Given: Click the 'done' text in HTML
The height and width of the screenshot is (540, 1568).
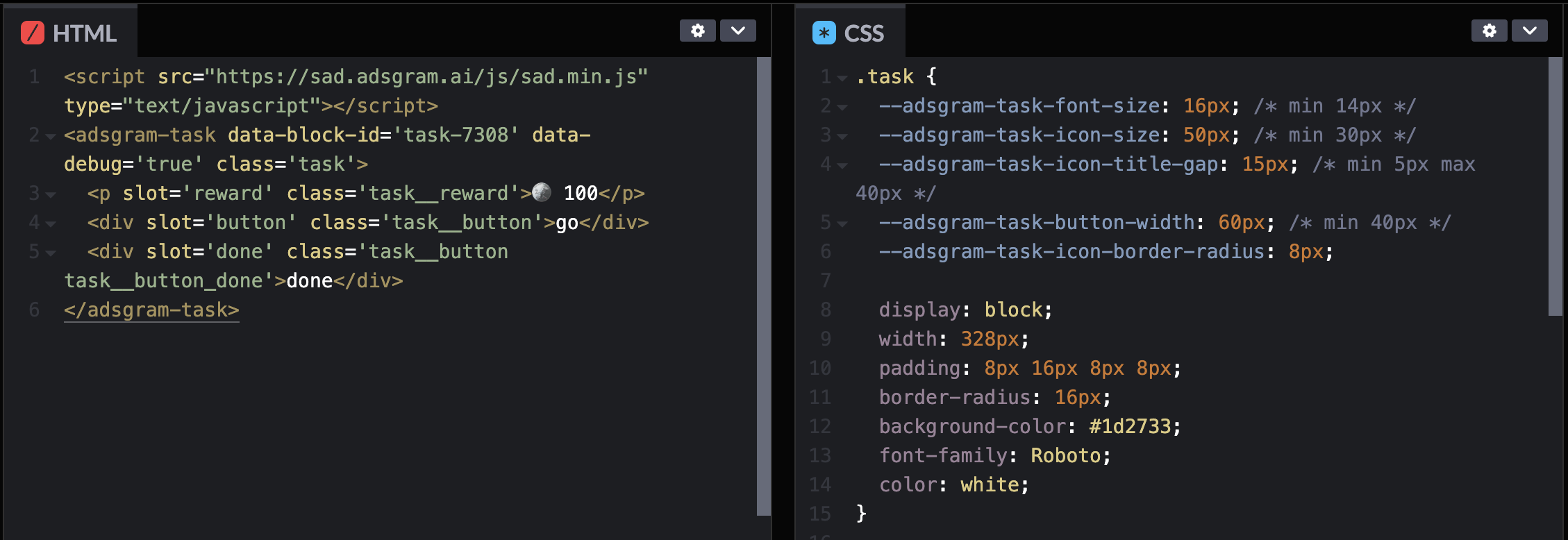Looking at the screenshot, I should 310,280.
